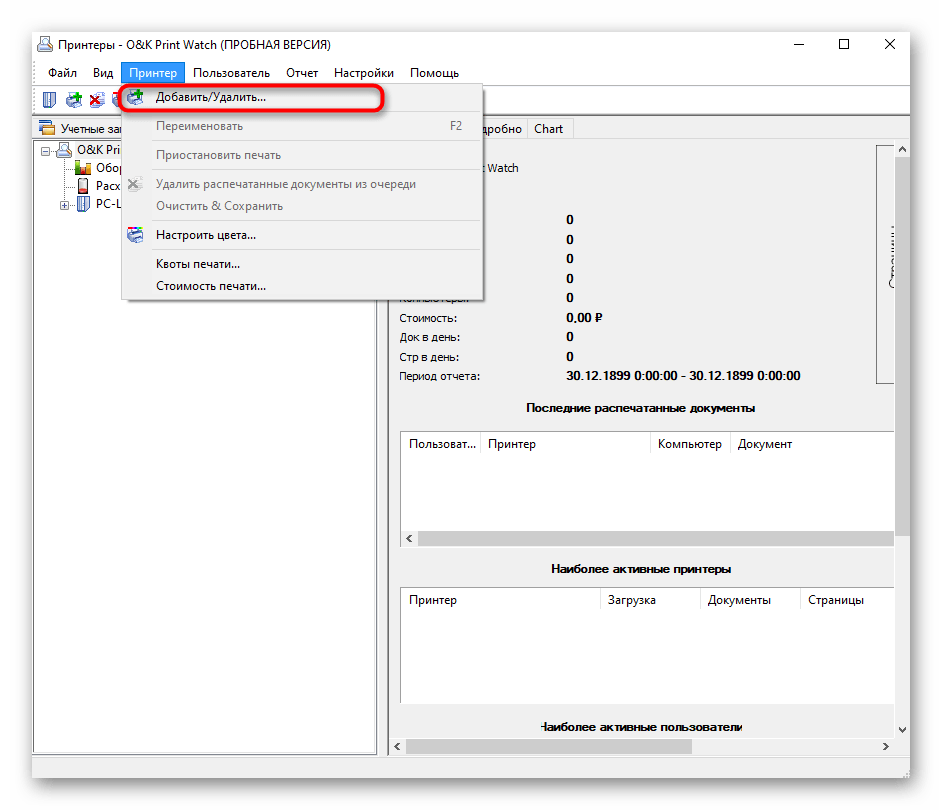Select the Обо… chart node in tree
Image resolution: width=942 pixels, height=810 pixels.
click(97, 168)
